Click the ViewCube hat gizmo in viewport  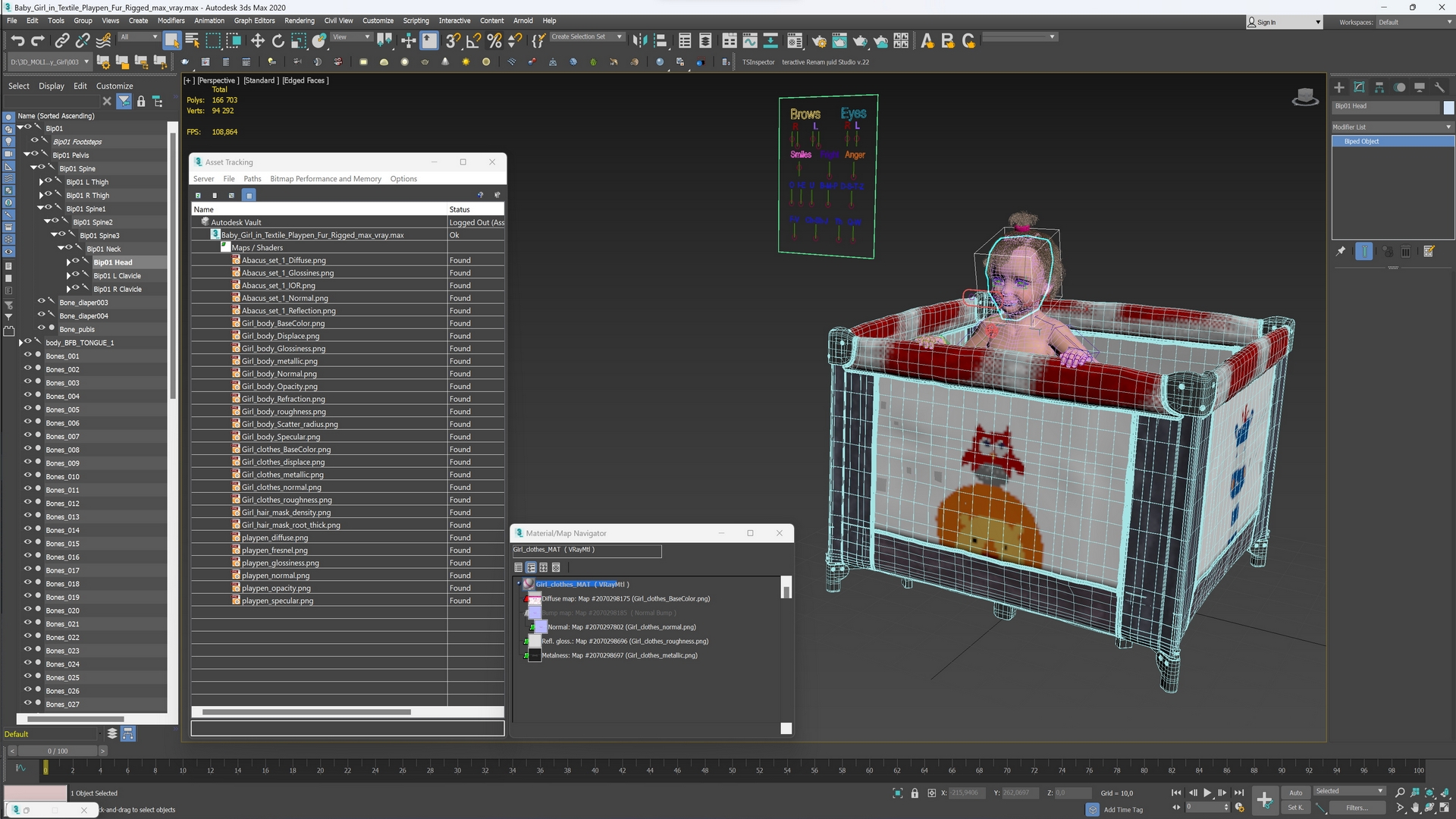coord(1305,97)
